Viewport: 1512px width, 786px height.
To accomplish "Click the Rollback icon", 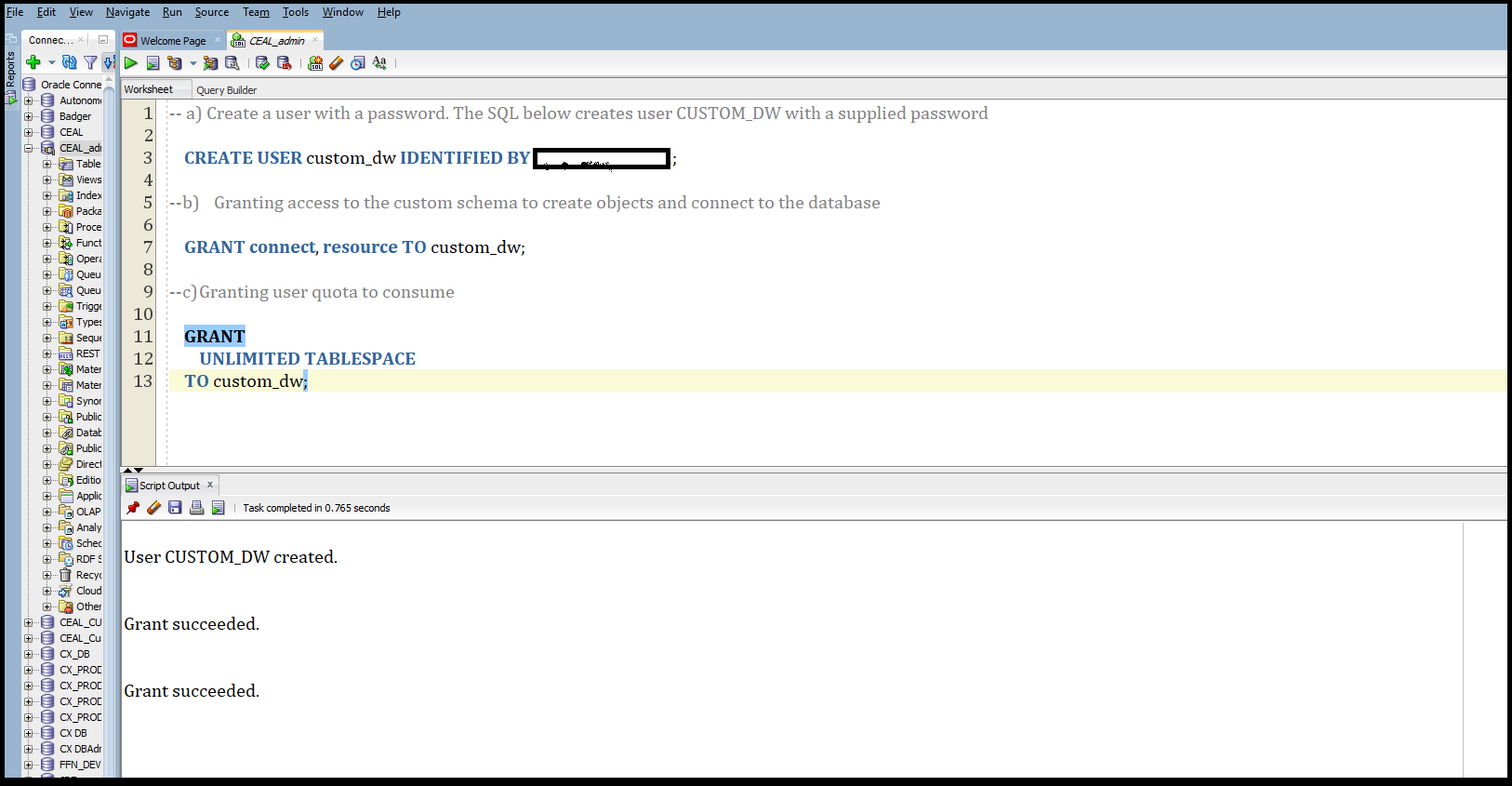I will click(285, 63).
